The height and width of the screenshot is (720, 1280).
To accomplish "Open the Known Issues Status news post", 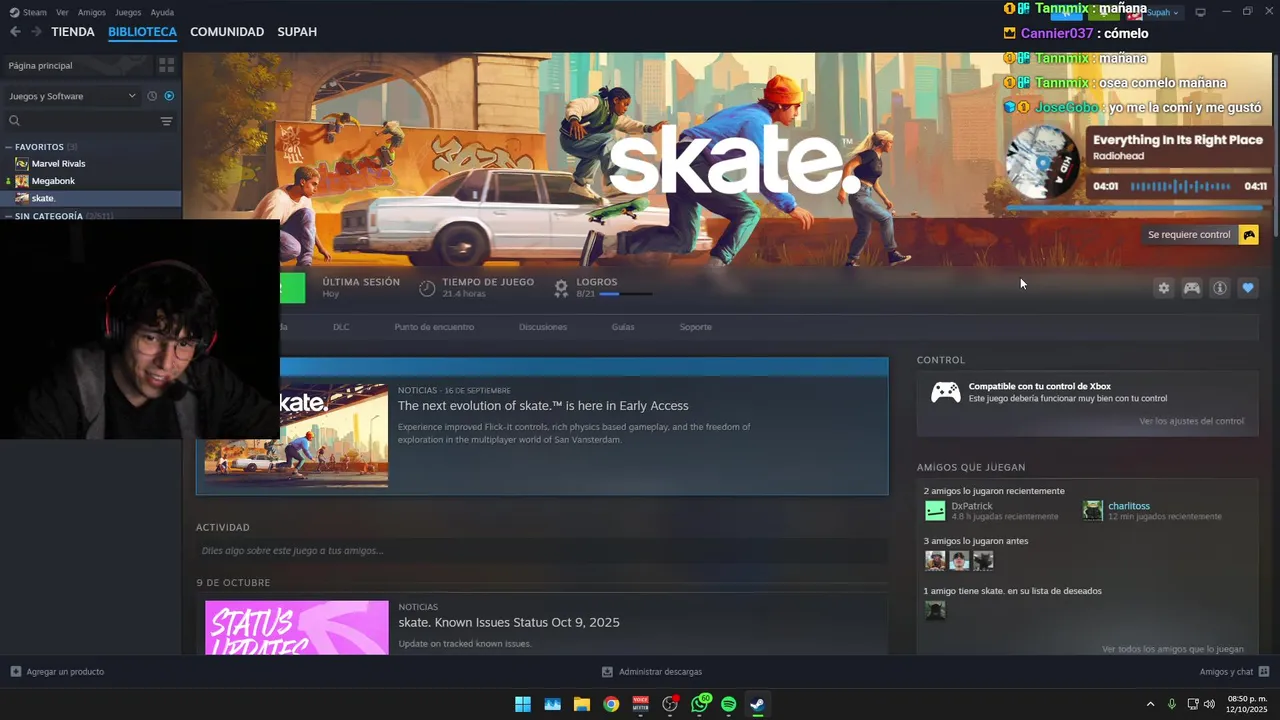I will 509,622.
